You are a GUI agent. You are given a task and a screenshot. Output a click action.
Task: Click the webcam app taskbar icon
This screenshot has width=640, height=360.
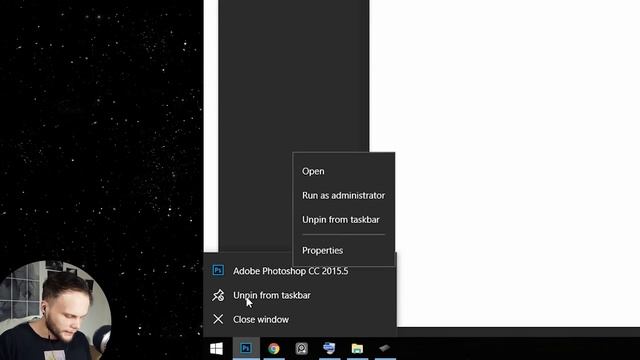(302, 349)
